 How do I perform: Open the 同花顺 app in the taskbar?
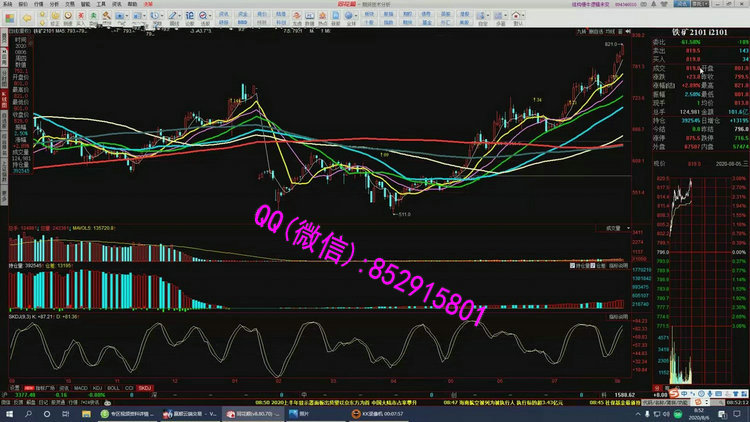point(247,412)
